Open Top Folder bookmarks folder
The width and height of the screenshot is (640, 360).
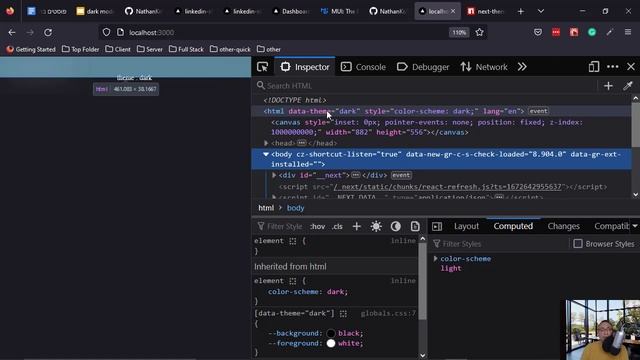[x=80, y=49]
